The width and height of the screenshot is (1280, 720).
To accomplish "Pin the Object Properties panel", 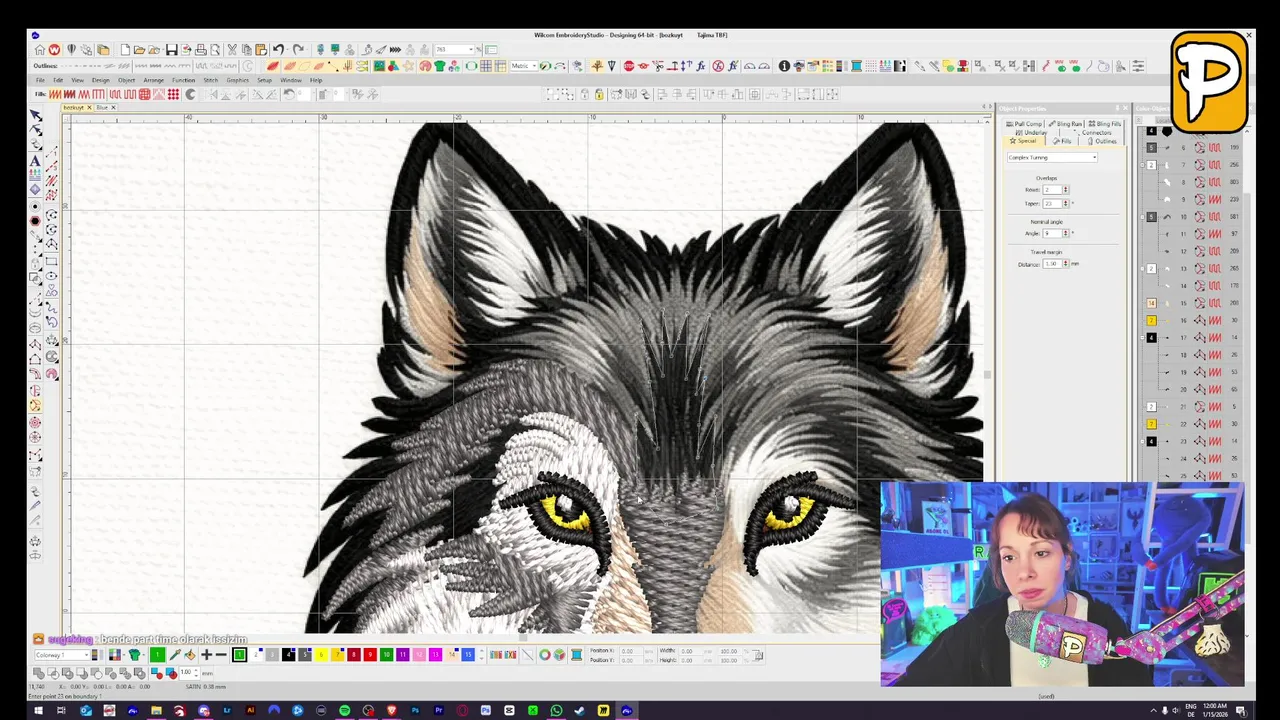I will (x=1117, y=108).
